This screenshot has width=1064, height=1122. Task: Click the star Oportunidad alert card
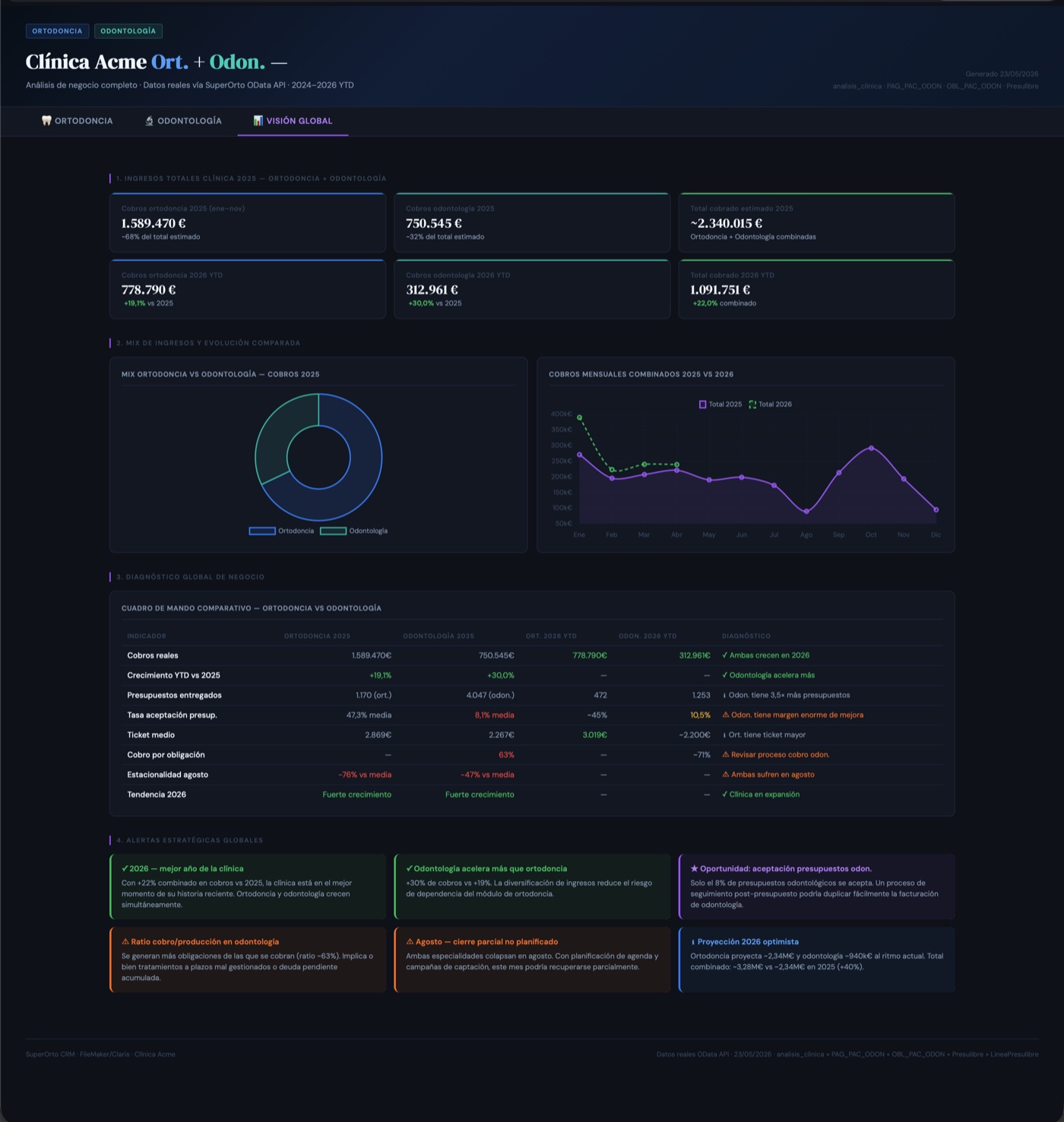coord(816,886)
